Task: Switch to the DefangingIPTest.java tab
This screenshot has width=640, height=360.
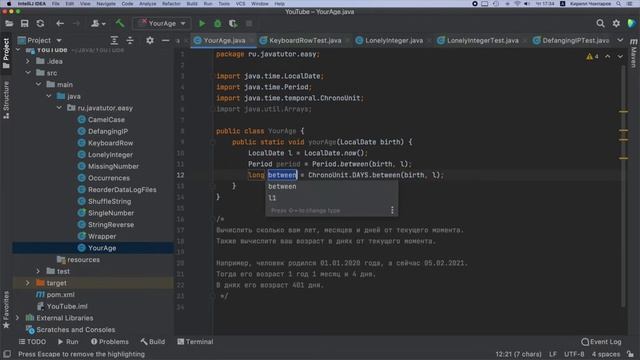Action: pyautogui.click(x=571, y=40)
